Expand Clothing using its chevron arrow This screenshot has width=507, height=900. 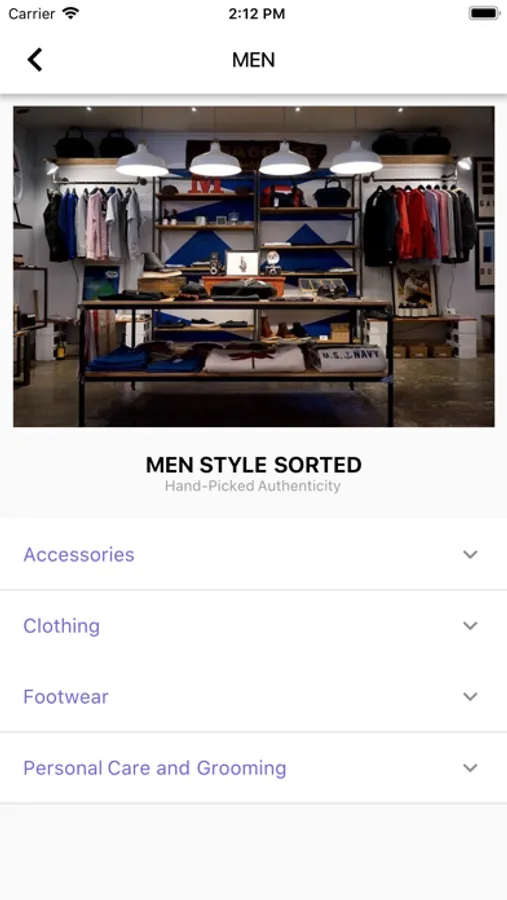click(470, 626)
